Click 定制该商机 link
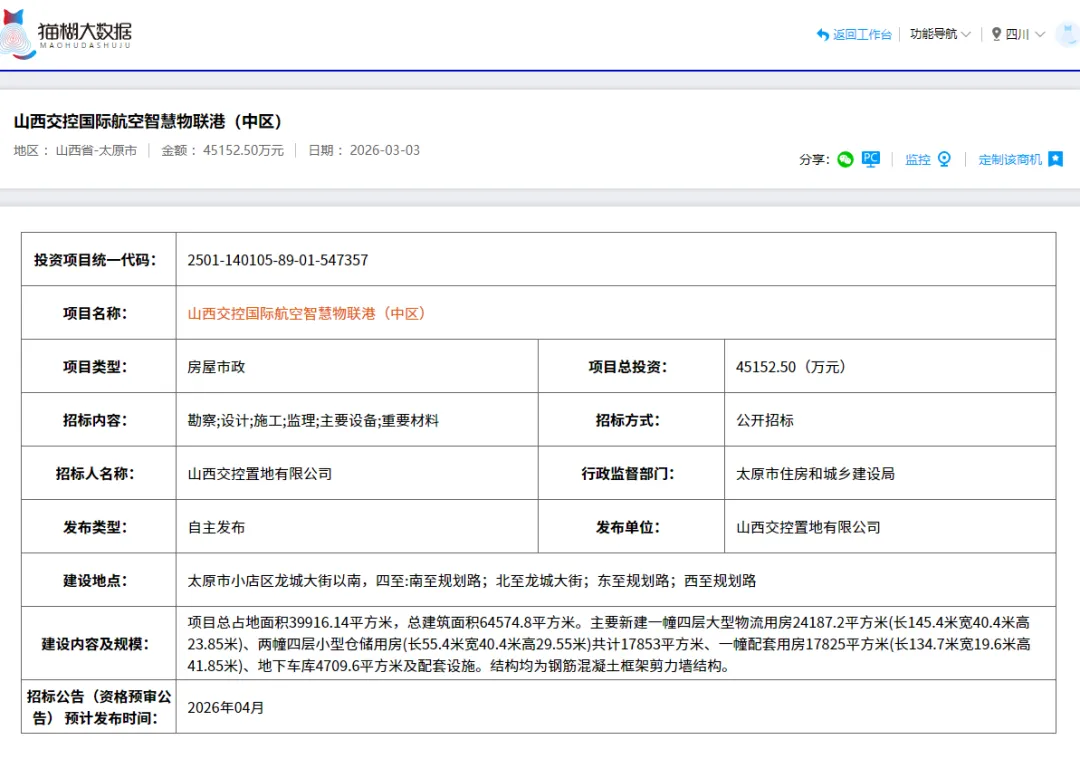The width and height of the screenshot is (1080, 759). coord(1010,160)
